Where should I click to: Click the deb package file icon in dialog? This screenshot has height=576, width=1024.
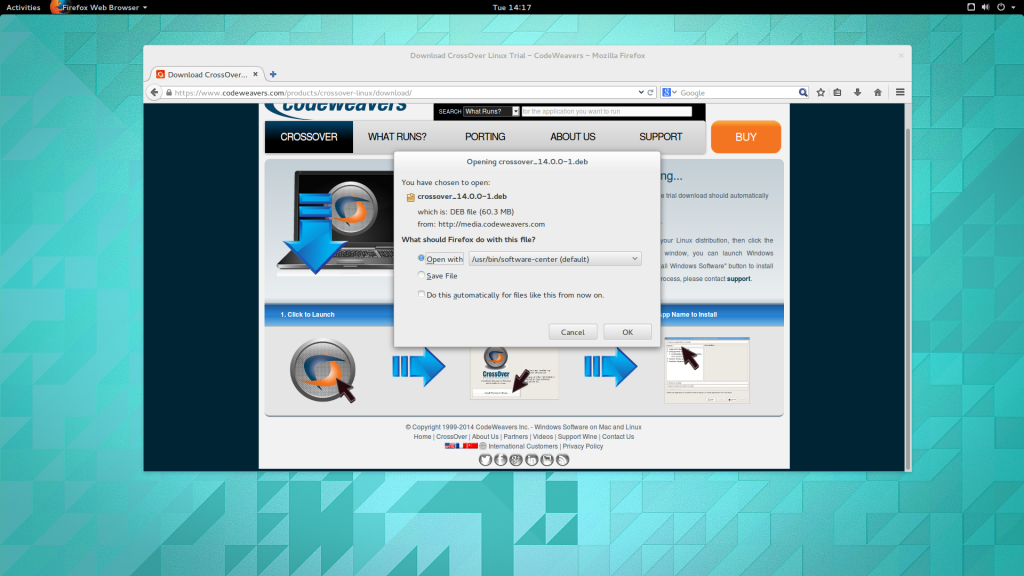410,197
